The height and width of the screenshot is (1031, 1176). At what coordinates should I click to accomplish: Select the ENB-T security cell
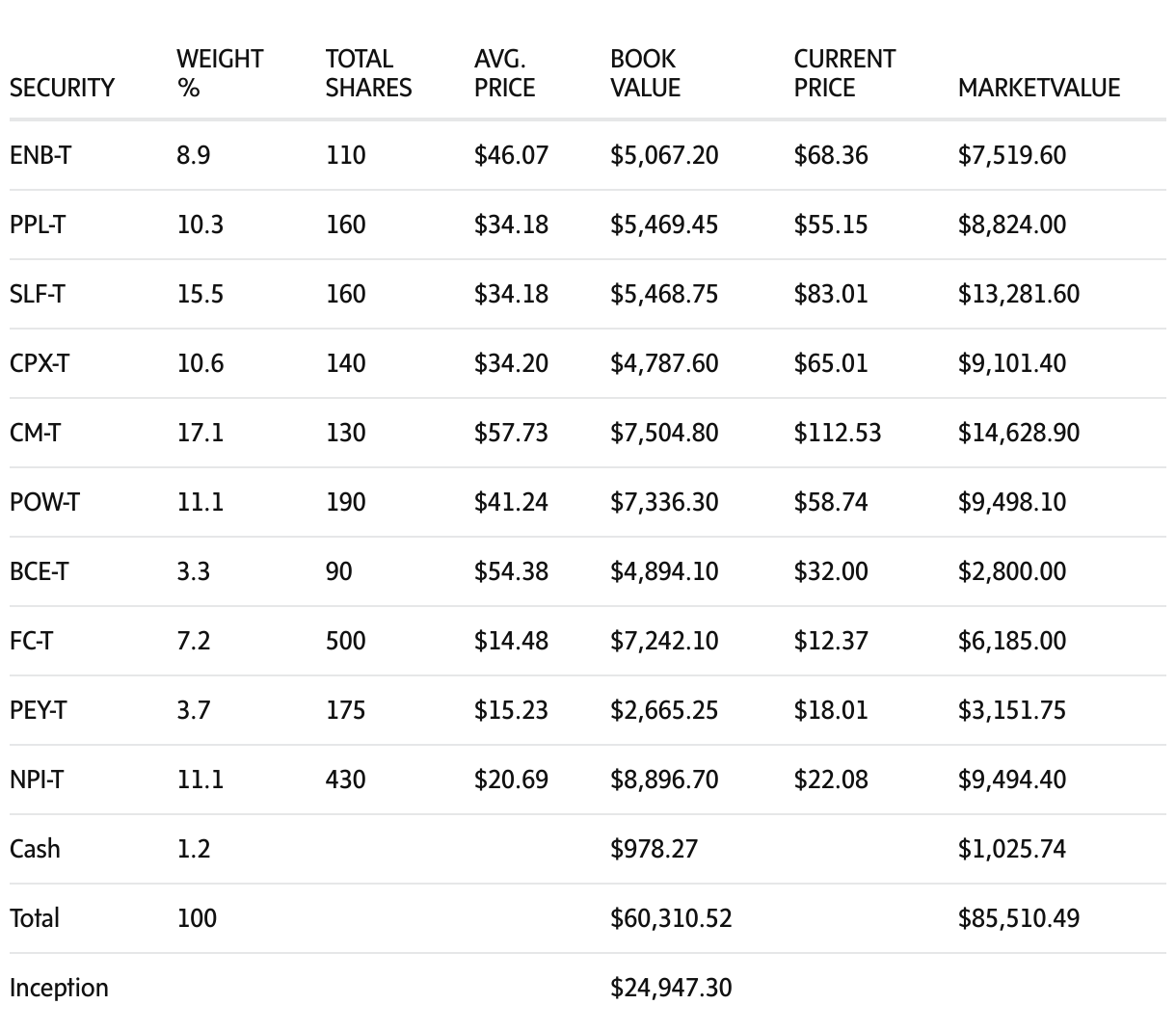(x=40, y=155)
